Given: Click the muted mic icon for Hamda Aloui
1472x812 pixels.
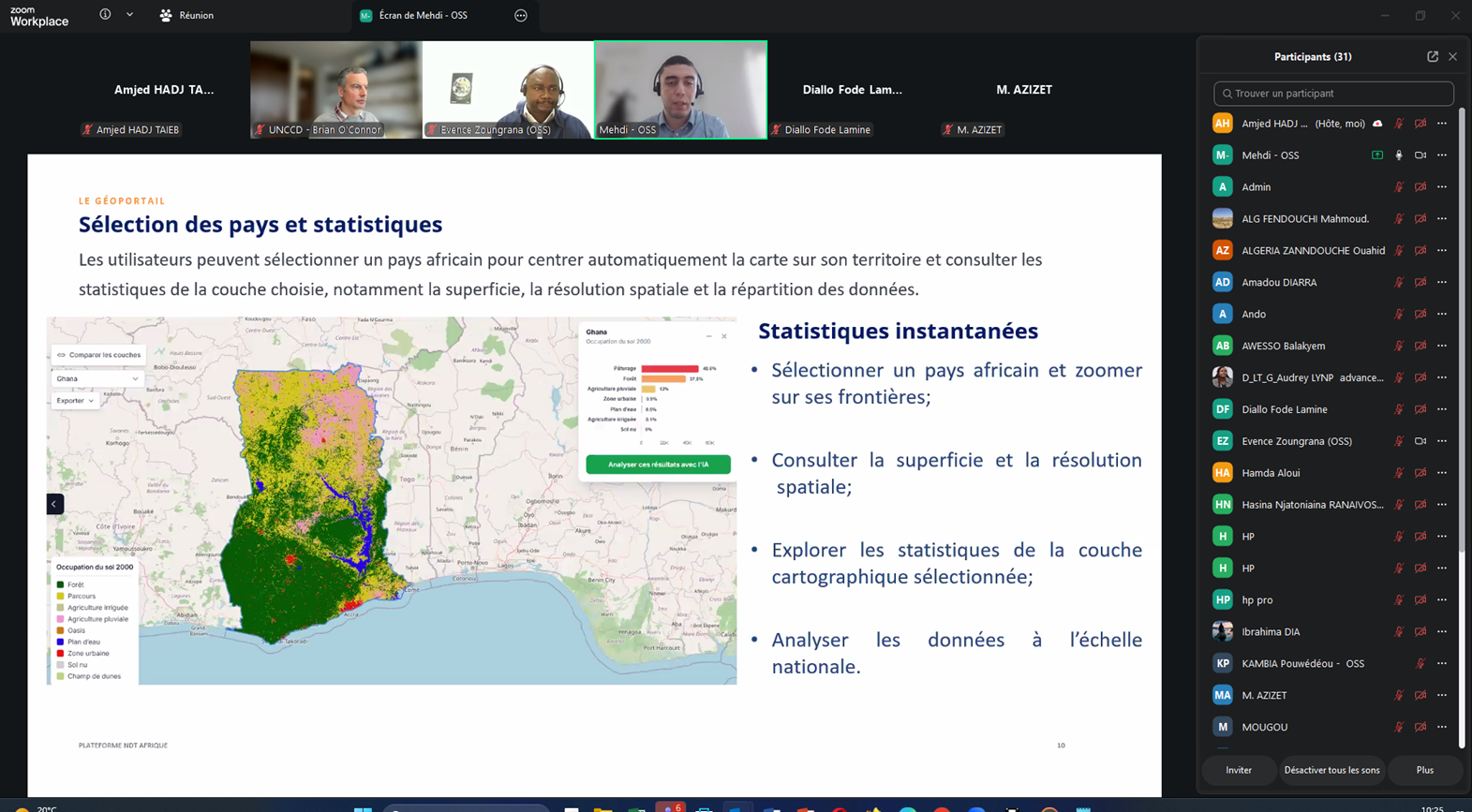Looking at the screenshot, I should 1399,473.
